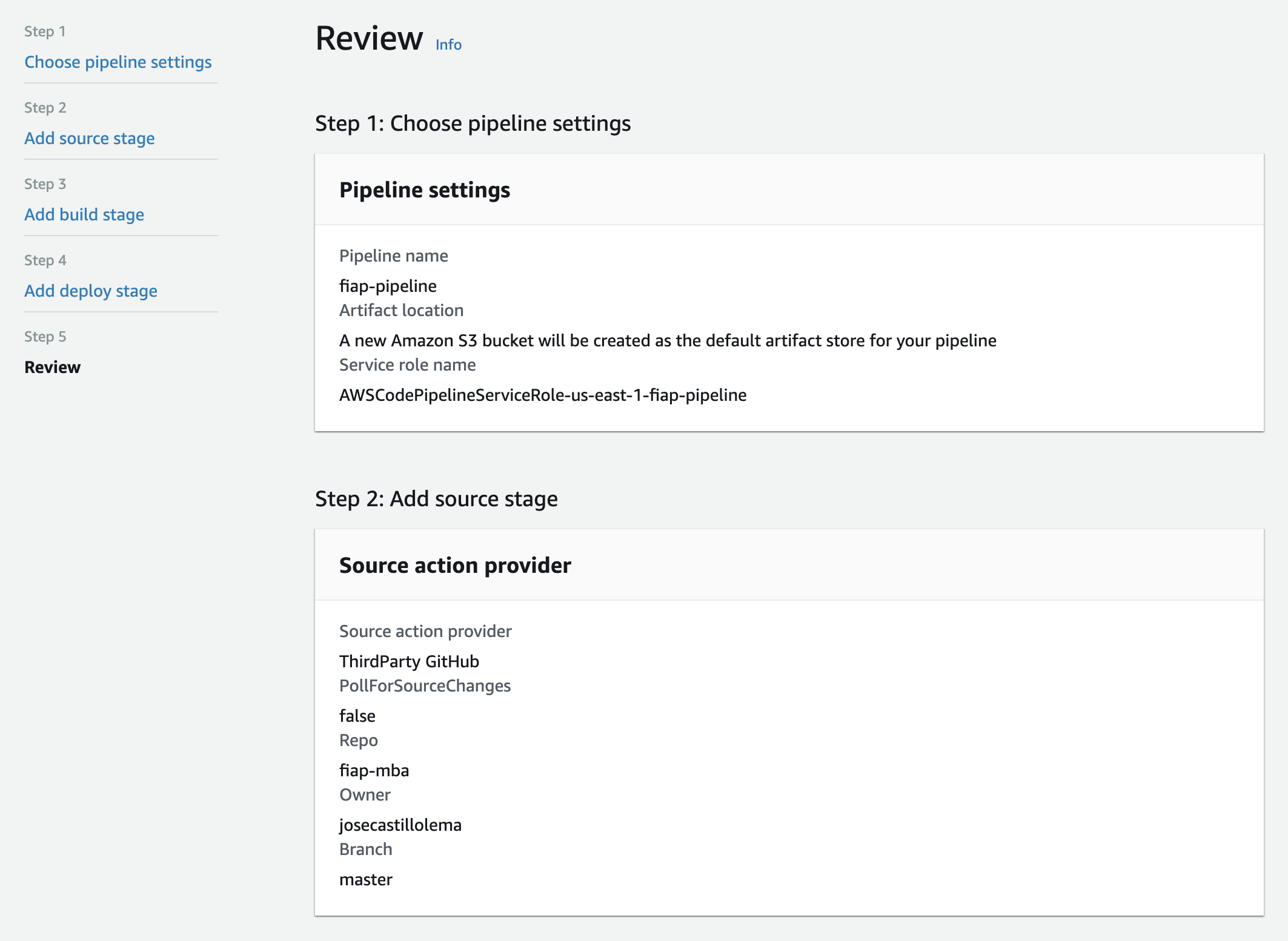Click the Step 2 section heading

point(436,499)
